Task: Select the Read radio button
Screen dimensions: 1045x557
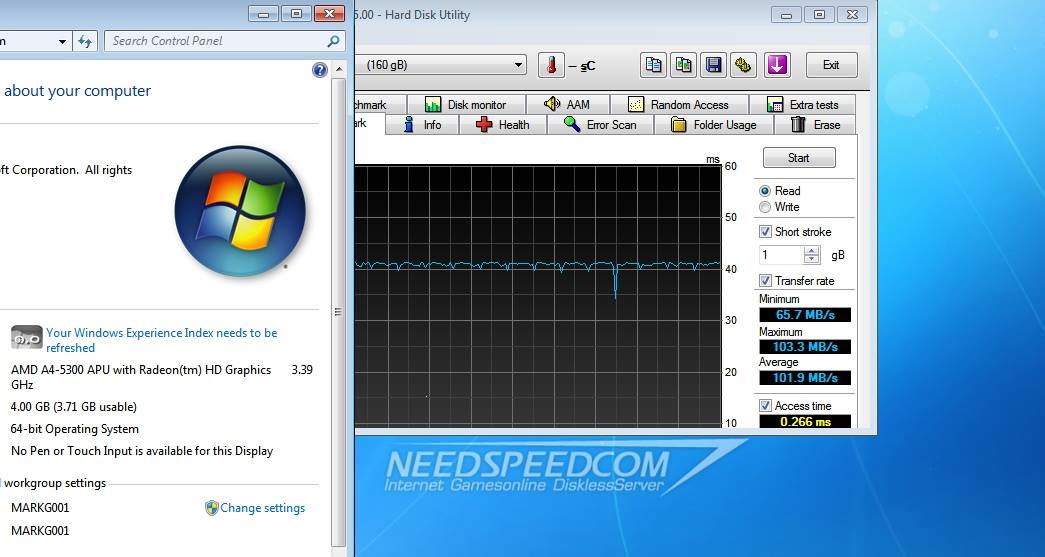Action: point(765,191)
